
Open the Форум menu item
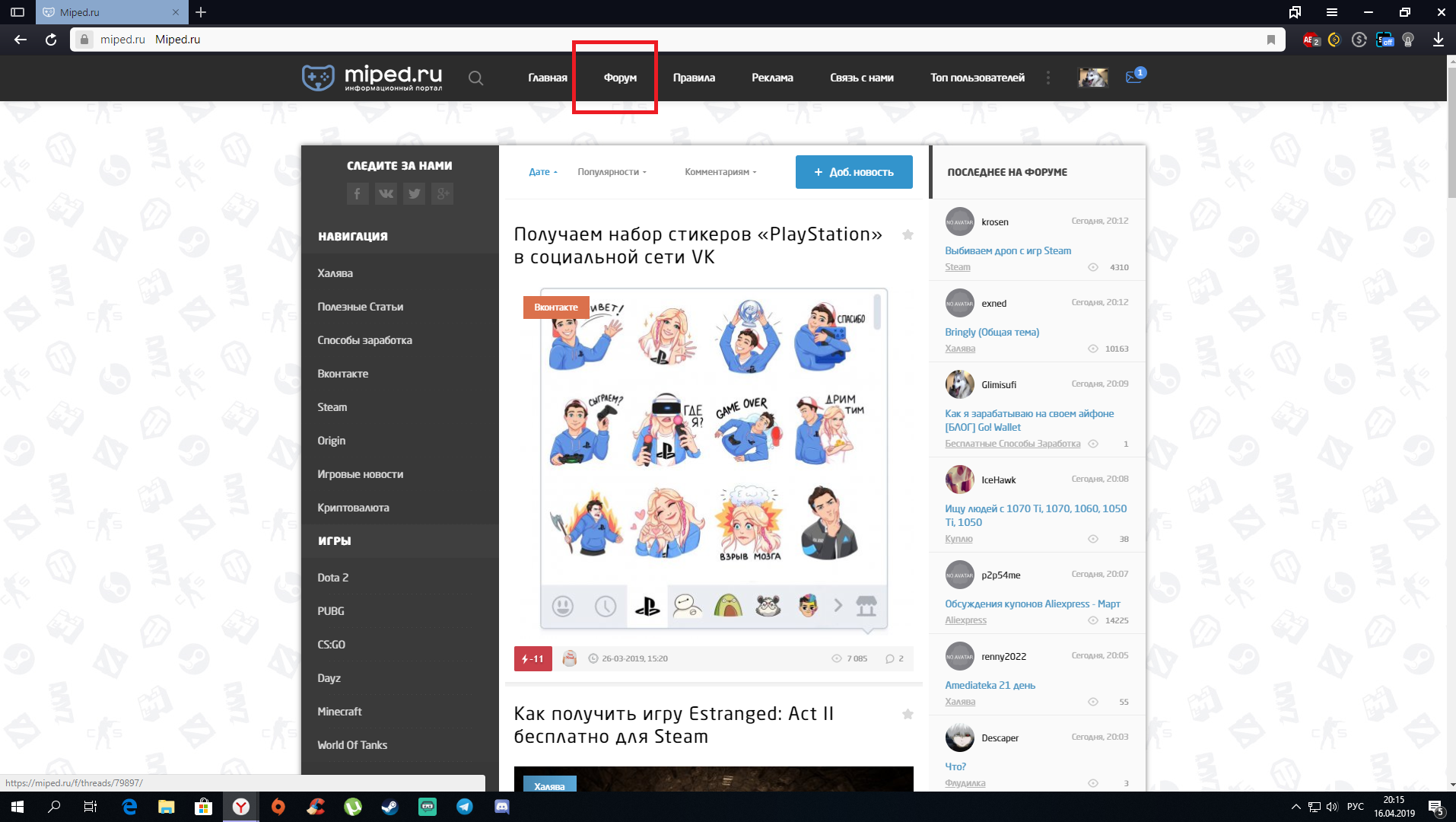click(x=620, y=78)
